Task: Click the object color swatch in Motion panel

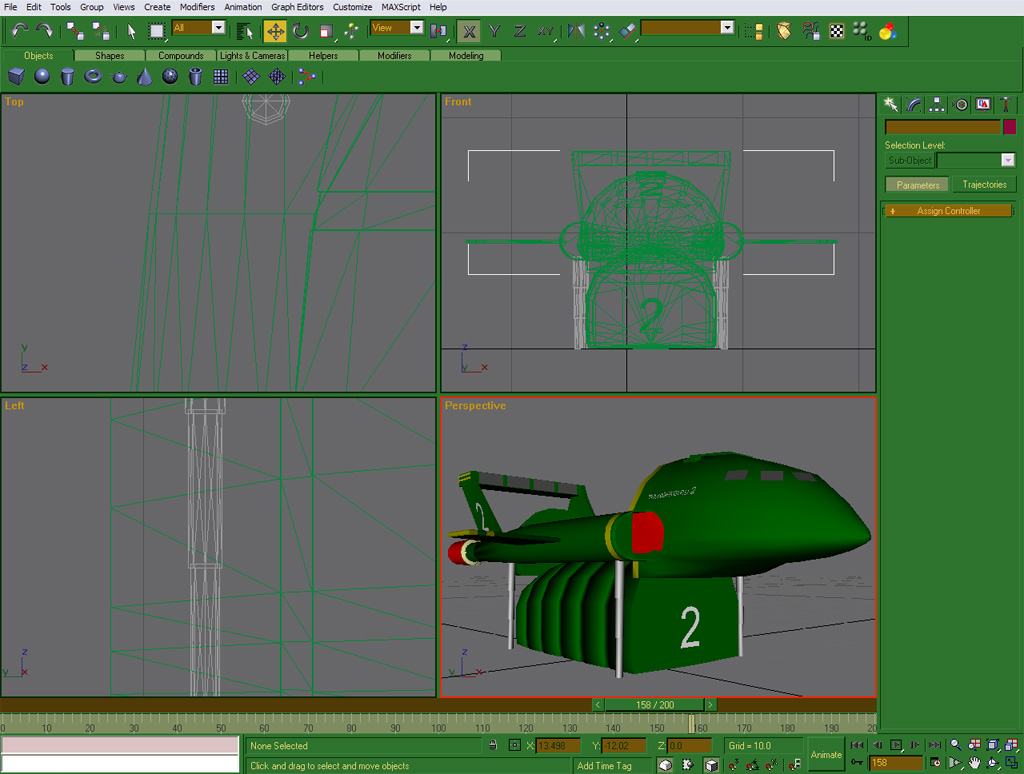Action: click(x=1009, y=127)
